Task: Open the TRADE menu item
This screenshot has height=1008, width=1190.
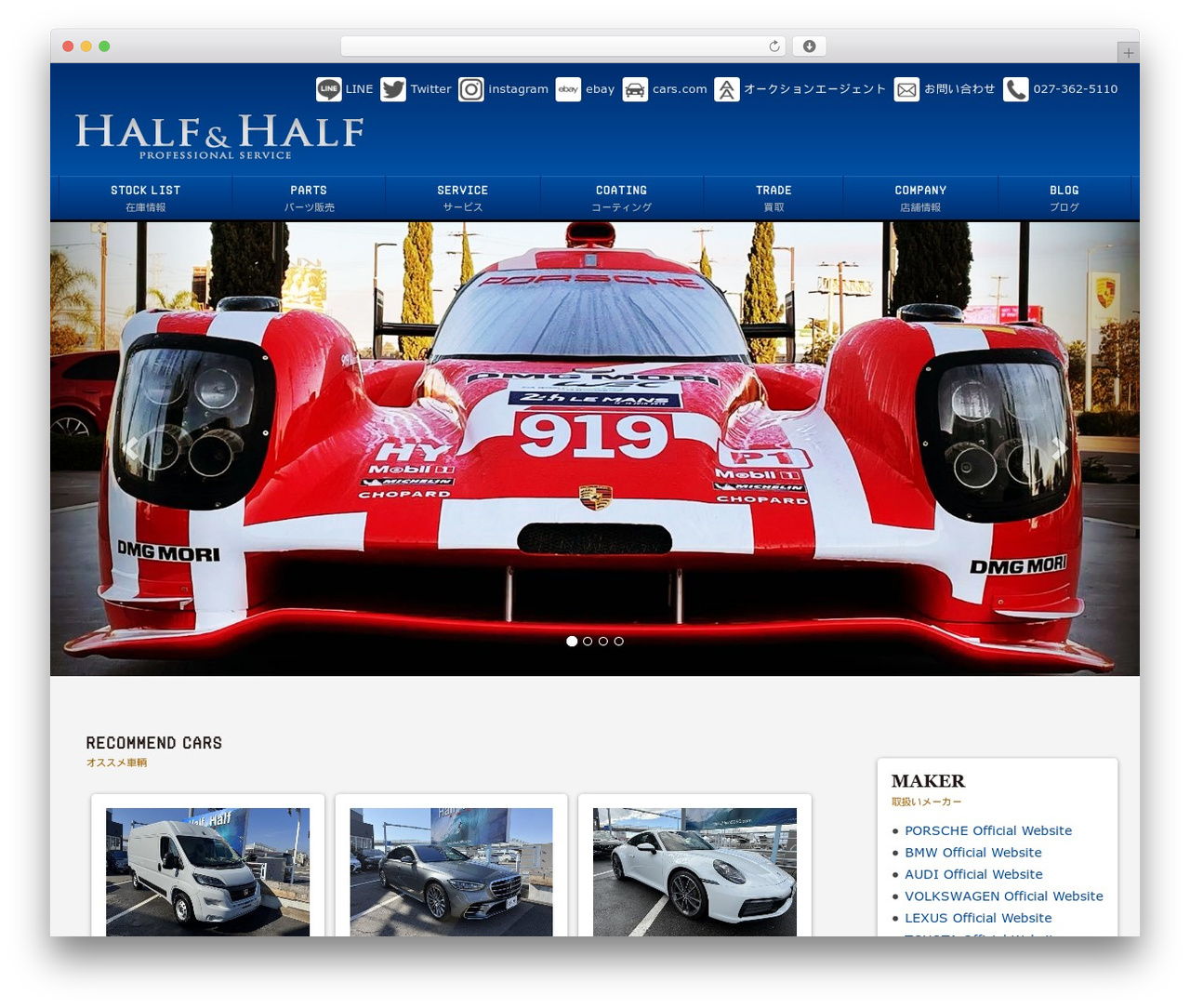Action: click(773, 198)
